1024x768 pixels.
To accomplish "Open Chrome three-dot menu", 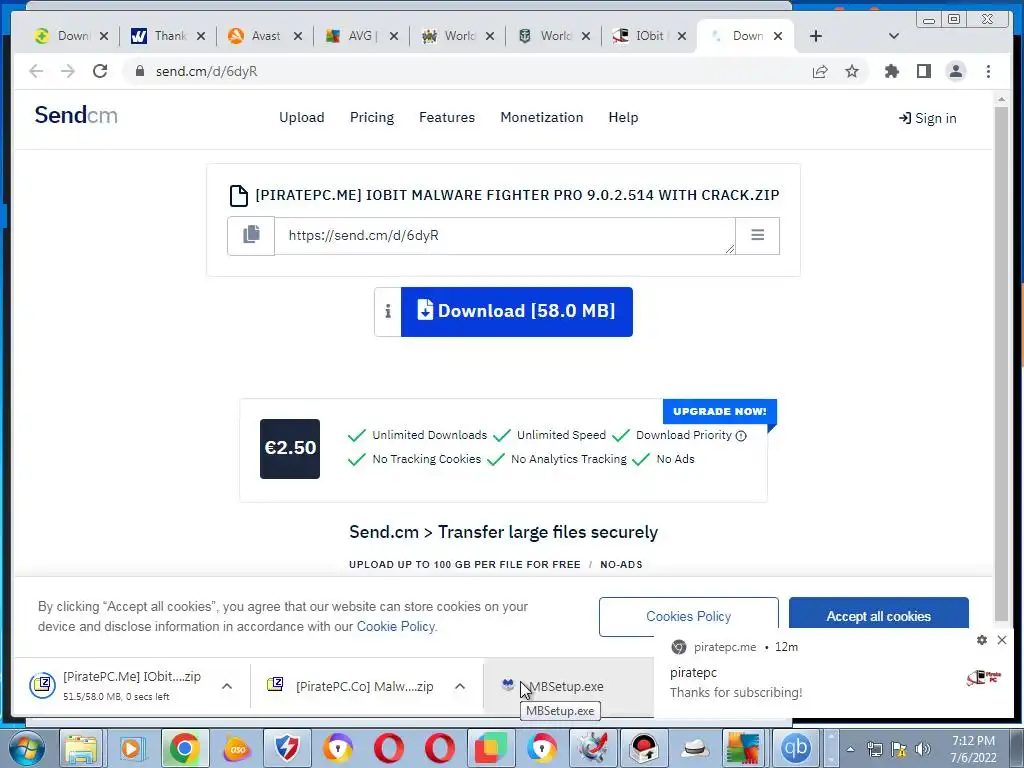I will point(988,71).
